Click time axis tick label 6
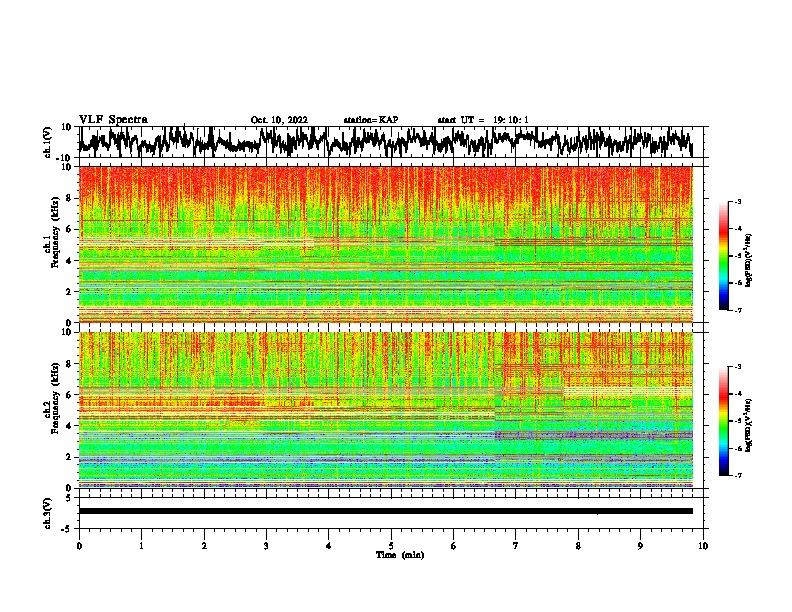This screenshot has width=792, height=612. [x=453, y=546]
